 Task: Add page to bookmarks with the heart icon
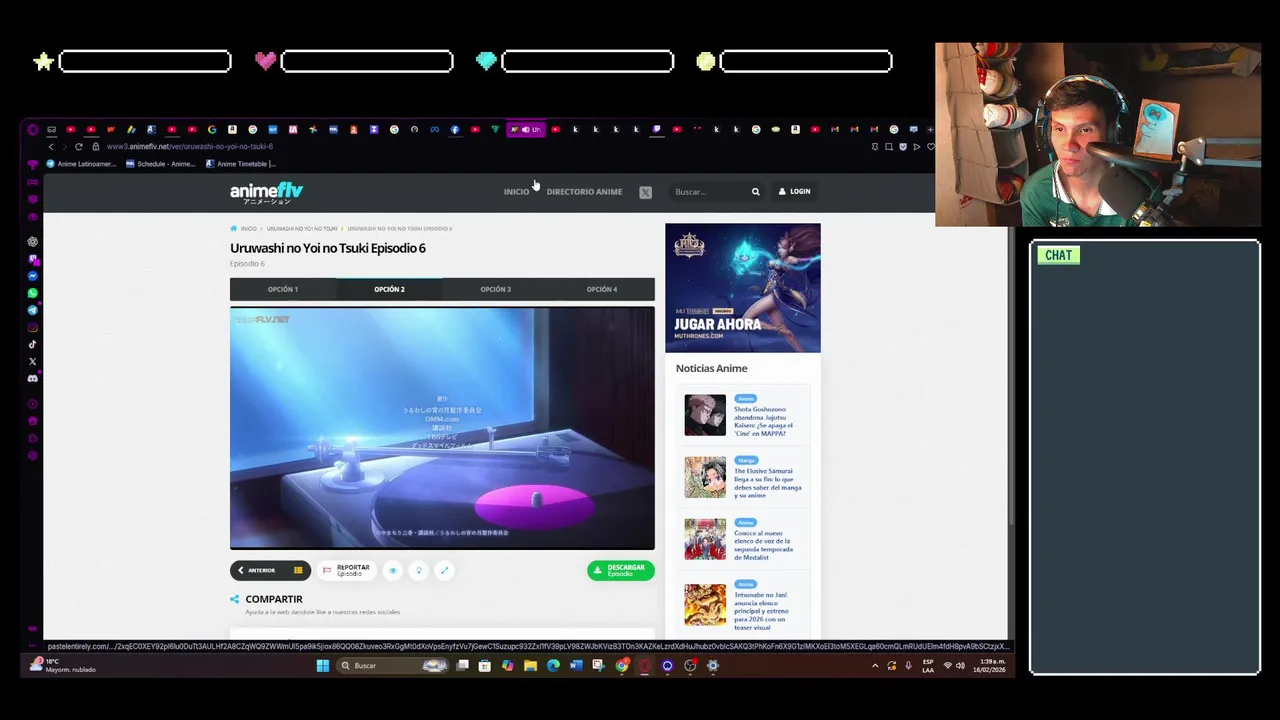pos(931,147)
